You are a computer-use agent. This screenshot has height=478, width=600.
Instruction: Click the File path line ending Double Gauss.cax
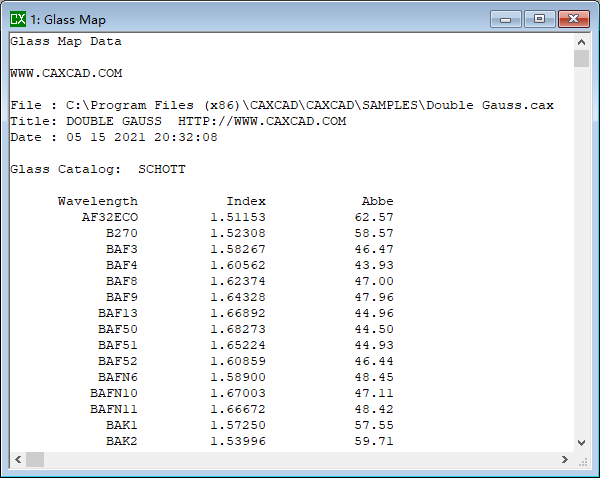[x=282, y=105]
